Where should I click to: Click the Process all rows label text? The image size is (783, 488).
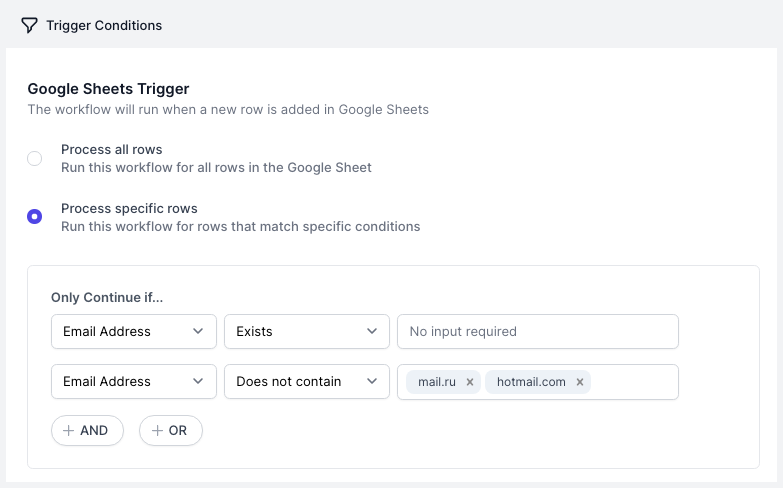(x=111, y=149)
